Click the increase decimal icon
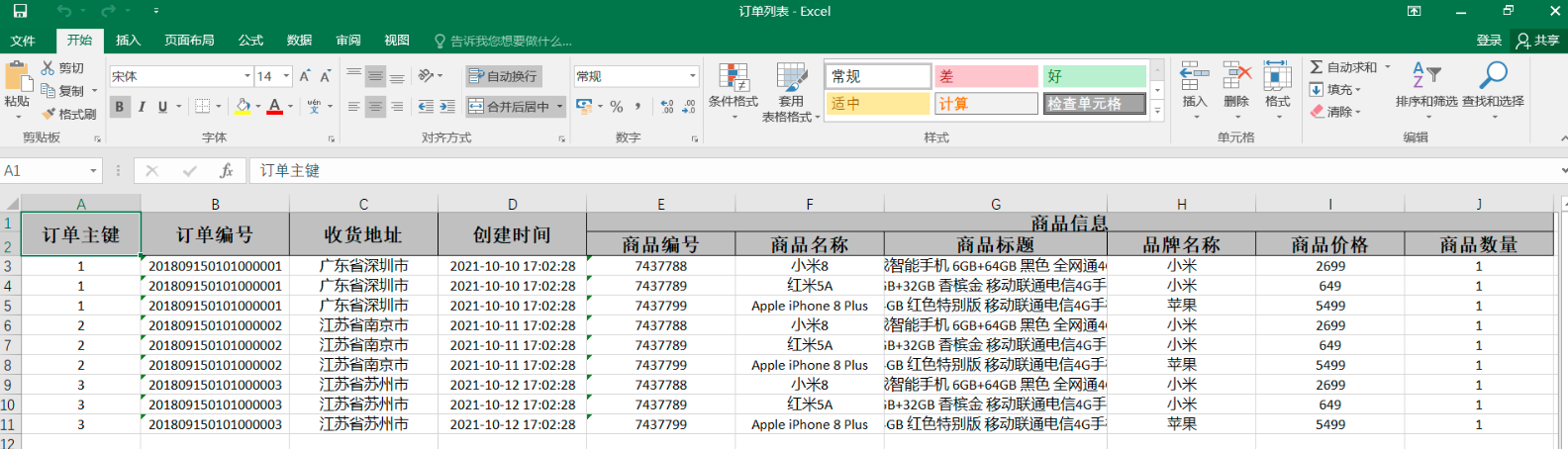 (x=666, y=106)
